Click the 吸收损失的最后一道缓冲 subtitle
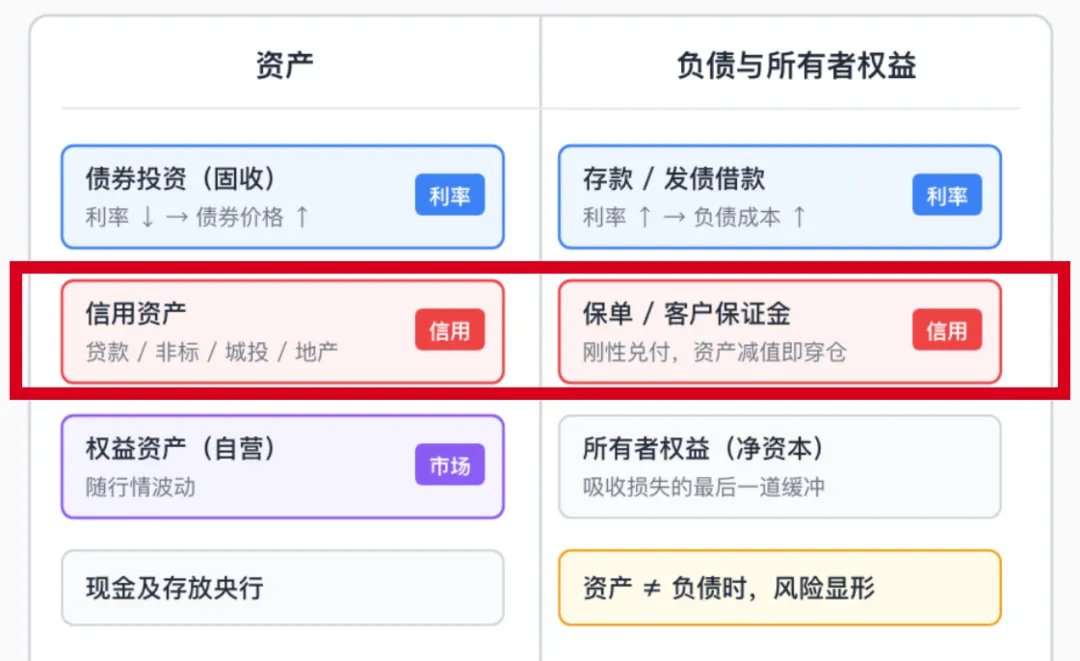This screenshot has width=1080, height=661. [x=703, y=487]
